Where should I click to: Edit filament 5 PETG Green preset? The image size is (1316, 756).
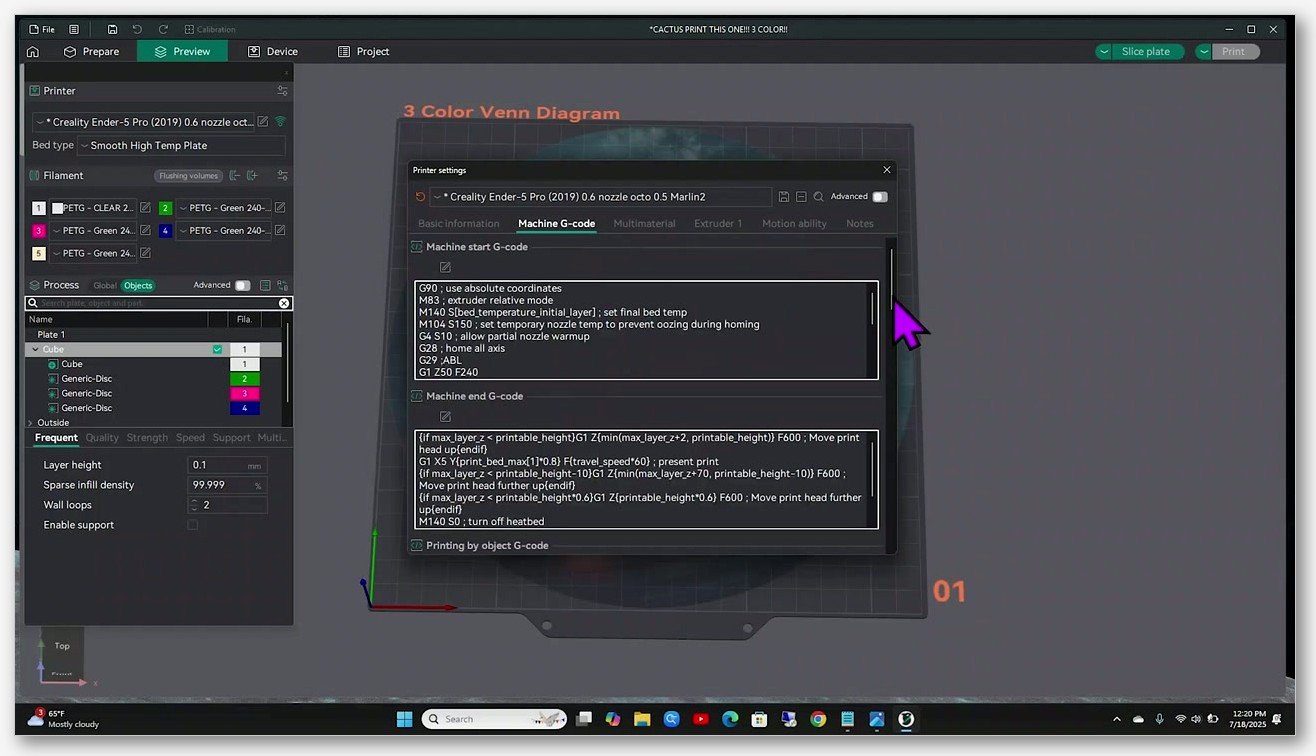pyautogui.click(x=145, y=254)
